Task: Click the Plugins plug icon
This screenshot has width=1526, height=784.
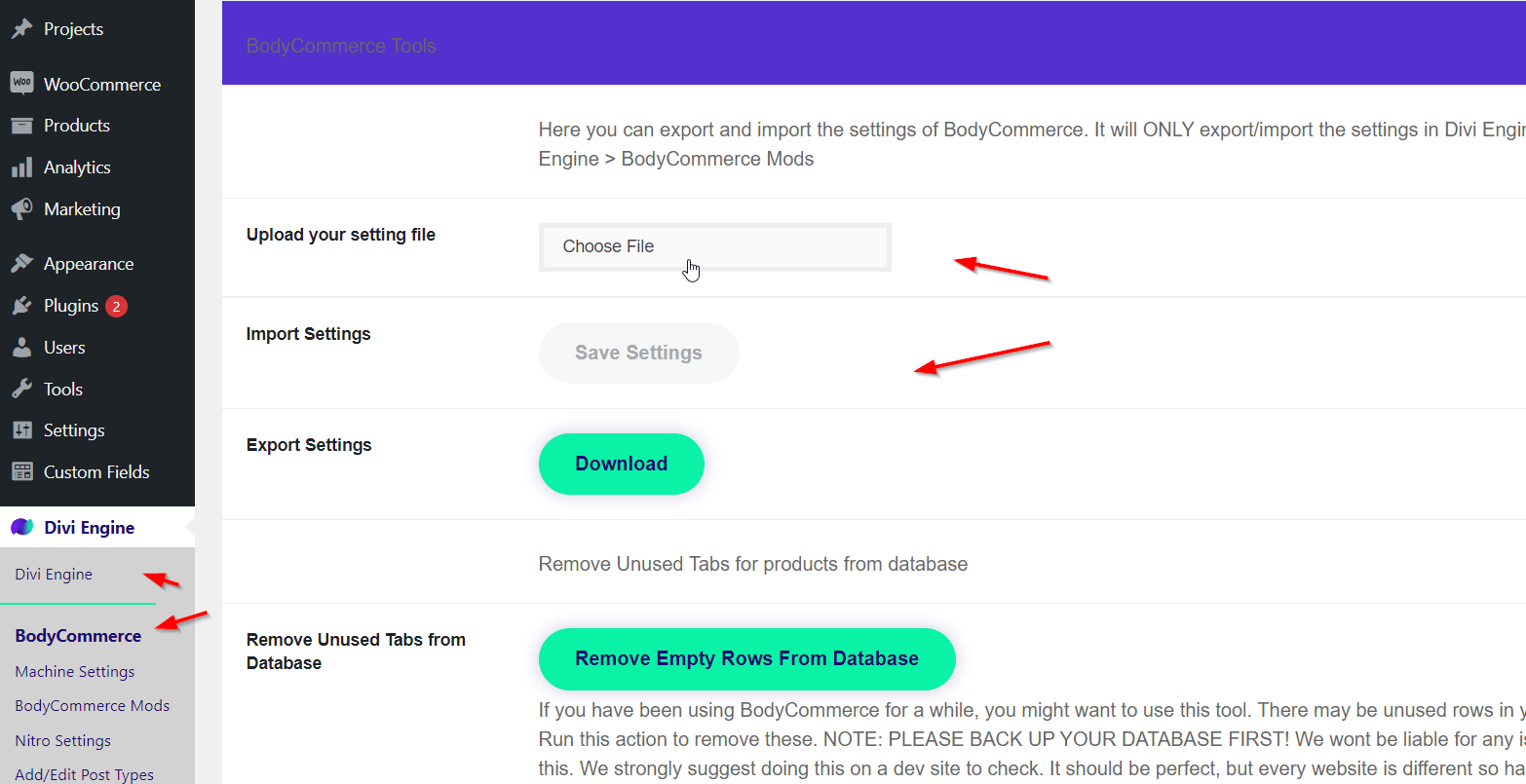Action: click(x=21, y=306)
